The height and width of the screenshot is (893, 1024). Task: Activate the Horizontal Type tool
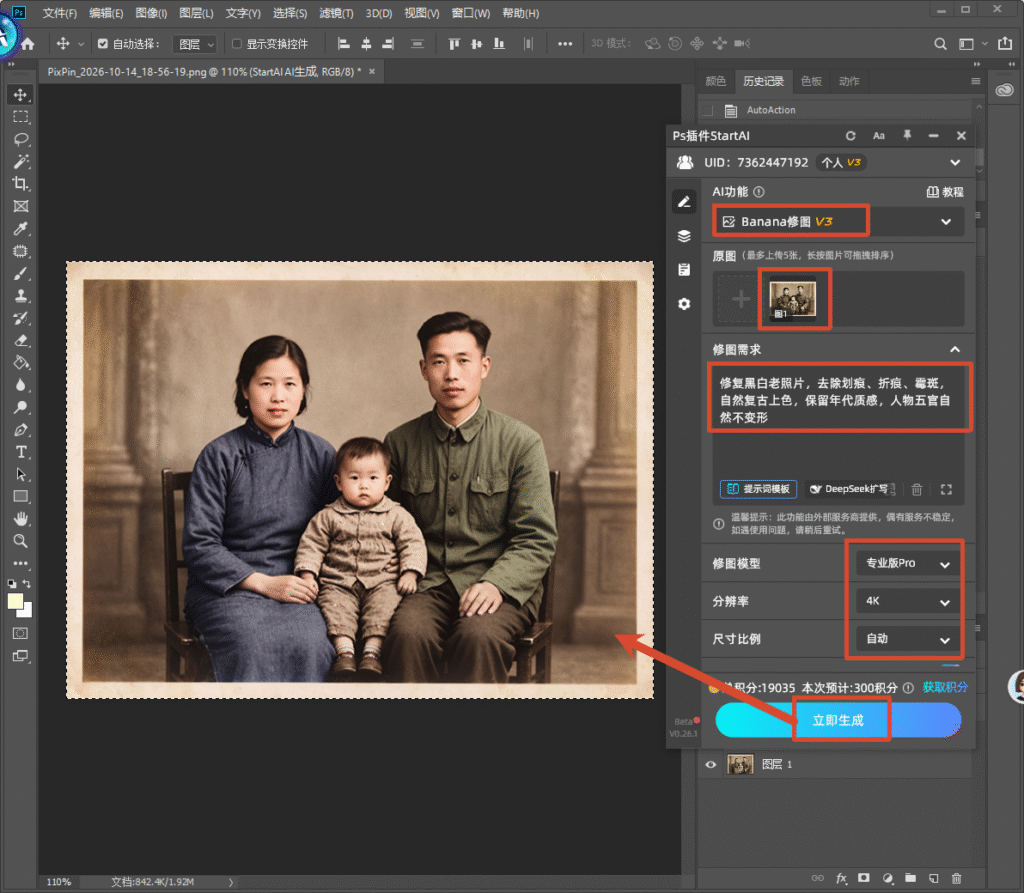20,452
